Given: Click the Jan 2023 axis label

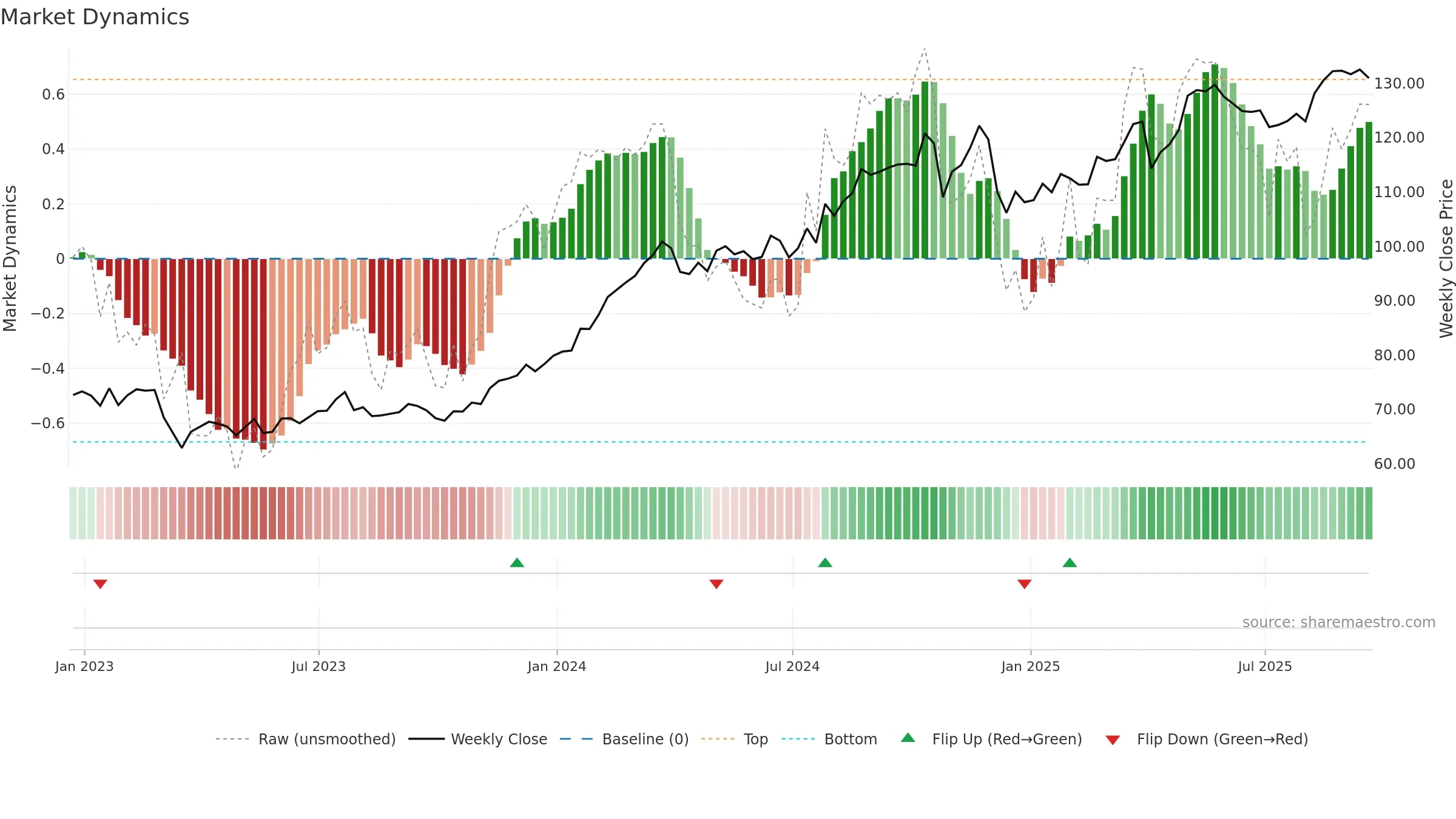Looking at the screenshot, I should point(84,666).
